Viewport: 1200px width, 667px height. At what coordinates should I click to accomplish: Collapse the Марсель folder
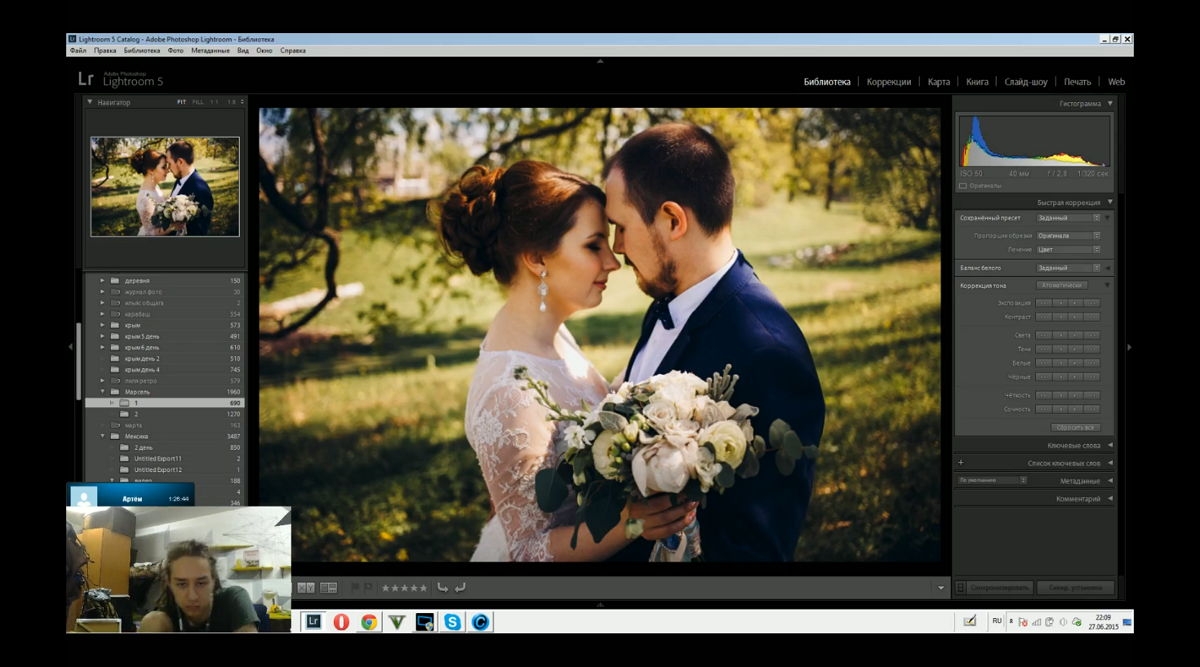pyautogui.click(x=102, y=392)
